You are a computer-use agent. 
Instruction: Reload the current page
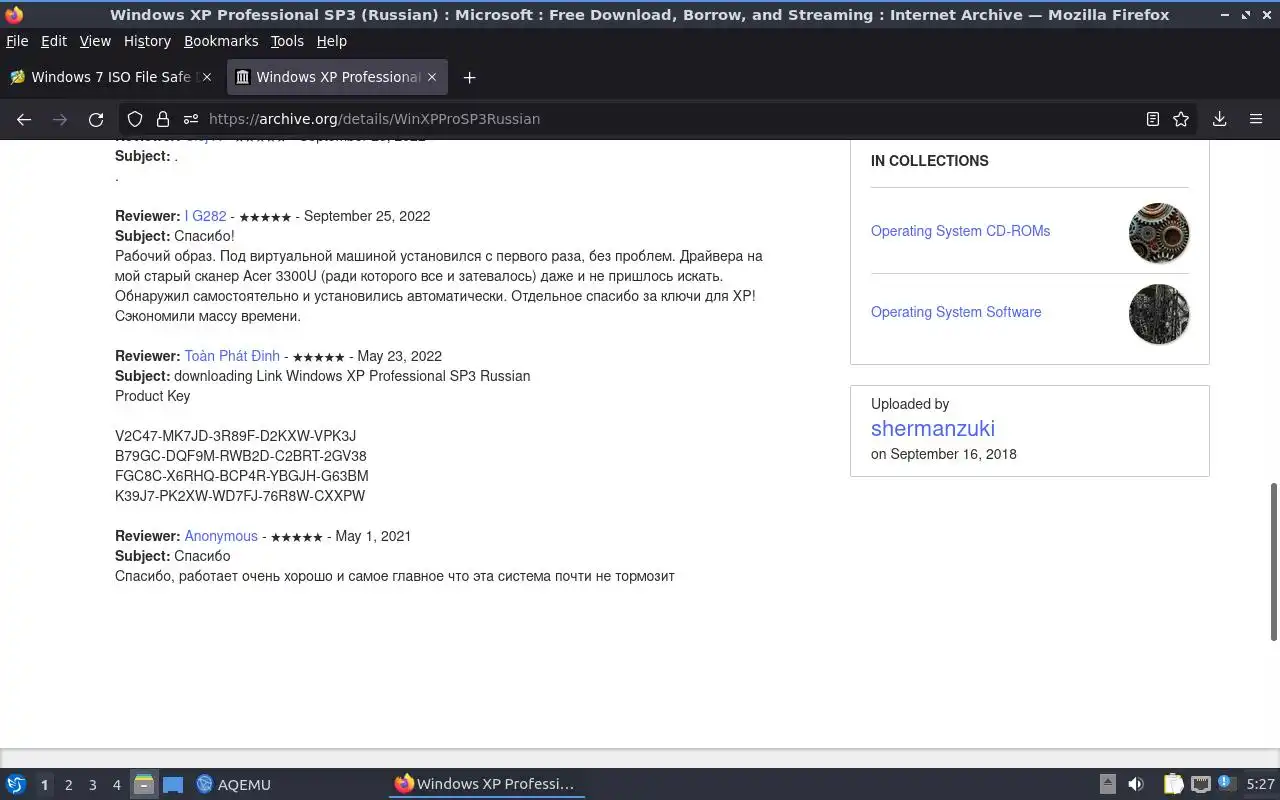(96, 119)
